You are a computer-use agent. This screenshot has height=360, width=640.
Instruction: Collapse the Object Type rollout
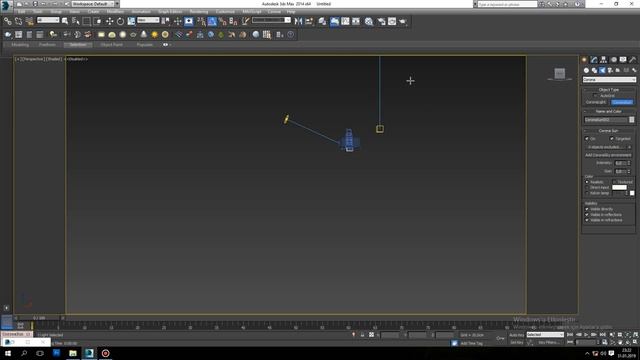[609, 89]
